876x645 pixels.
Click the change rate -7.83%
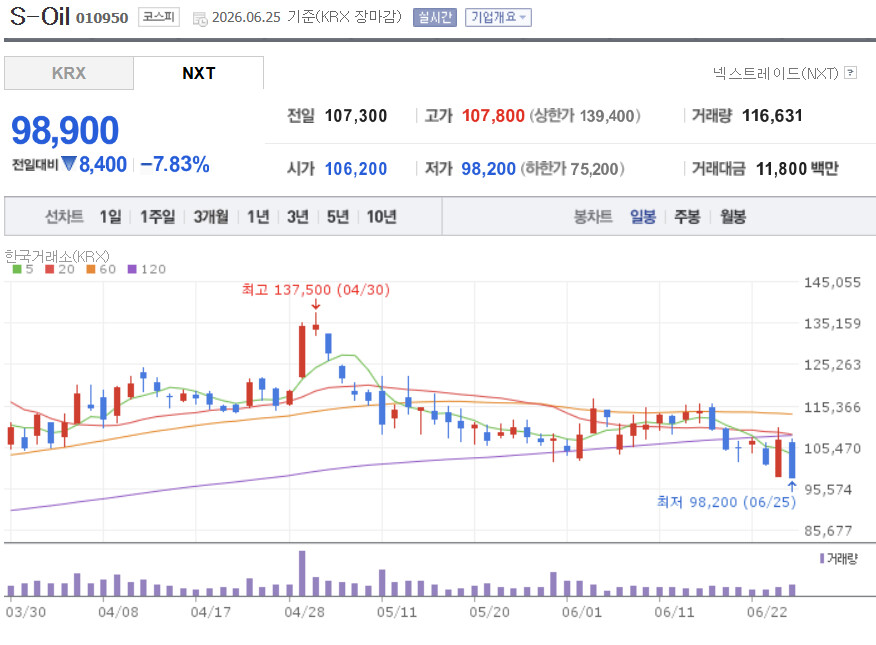175,164
